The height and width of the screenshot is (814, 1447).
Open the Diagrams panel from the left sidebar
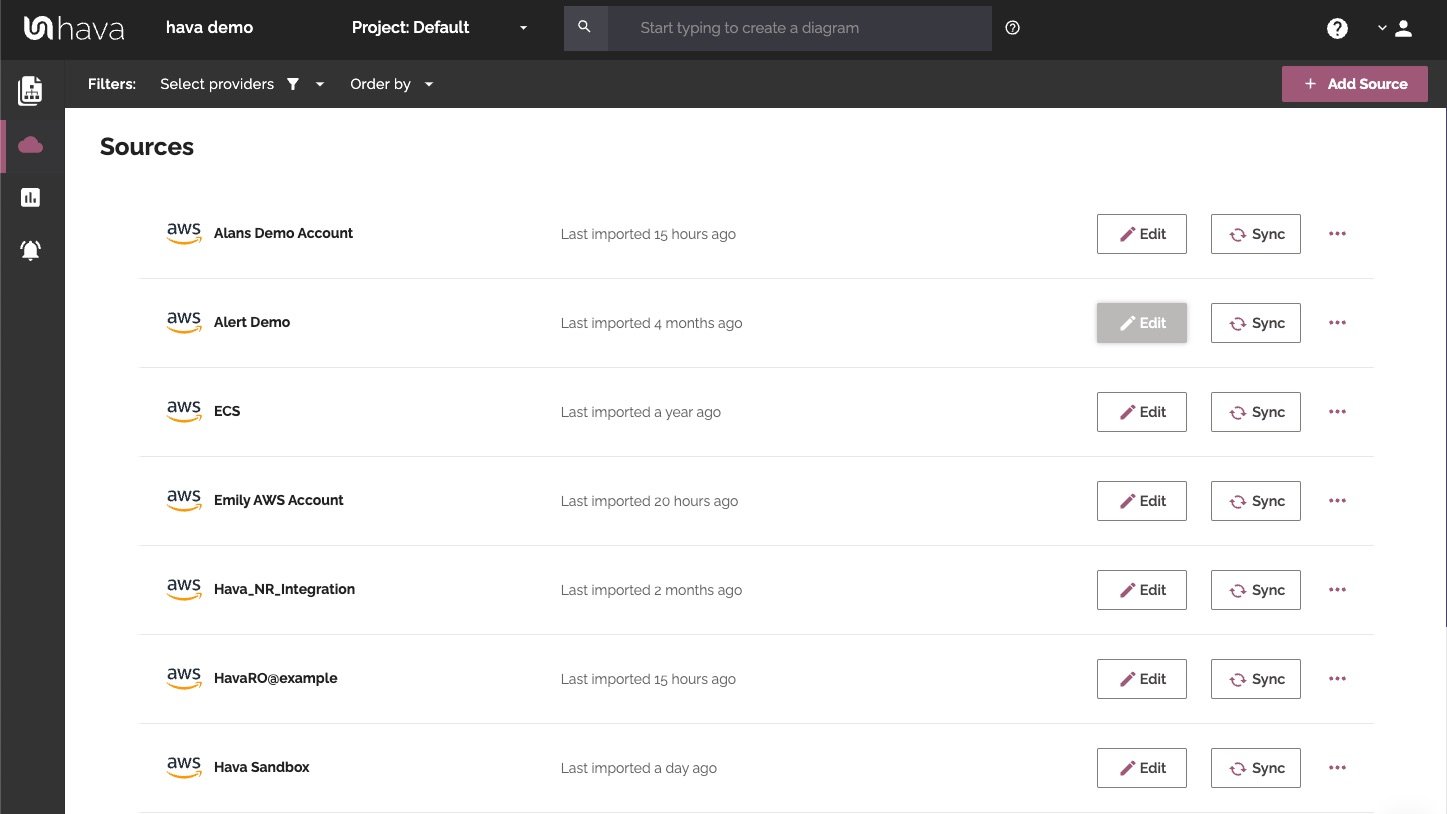pos(30,90)
